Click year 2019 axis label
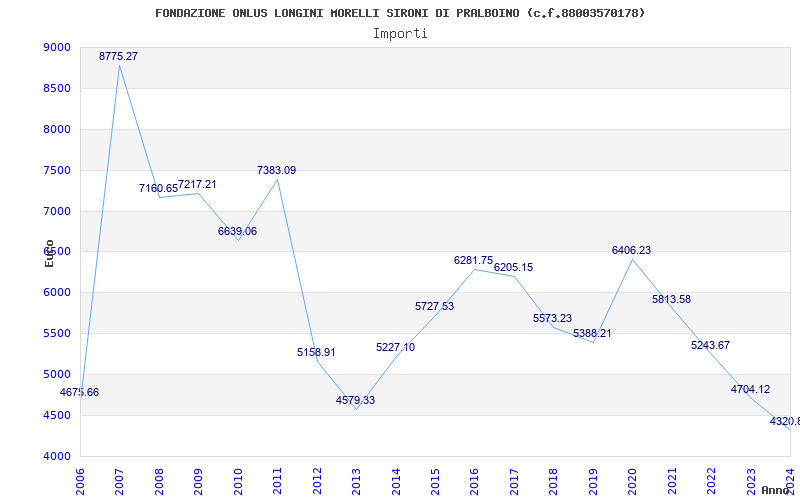 point(593,482)
